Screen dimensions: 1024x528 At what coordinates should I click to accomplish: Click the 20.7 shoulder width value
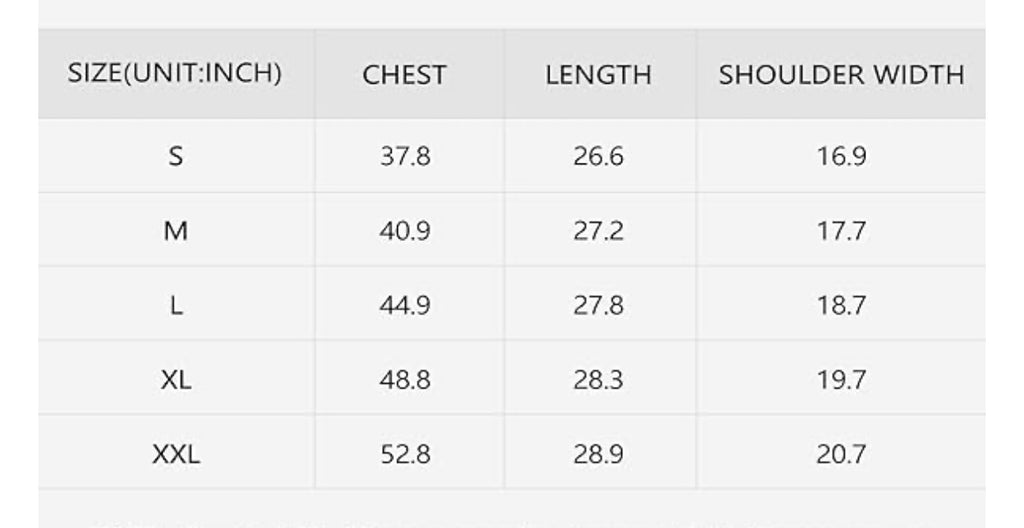point(841,454)
